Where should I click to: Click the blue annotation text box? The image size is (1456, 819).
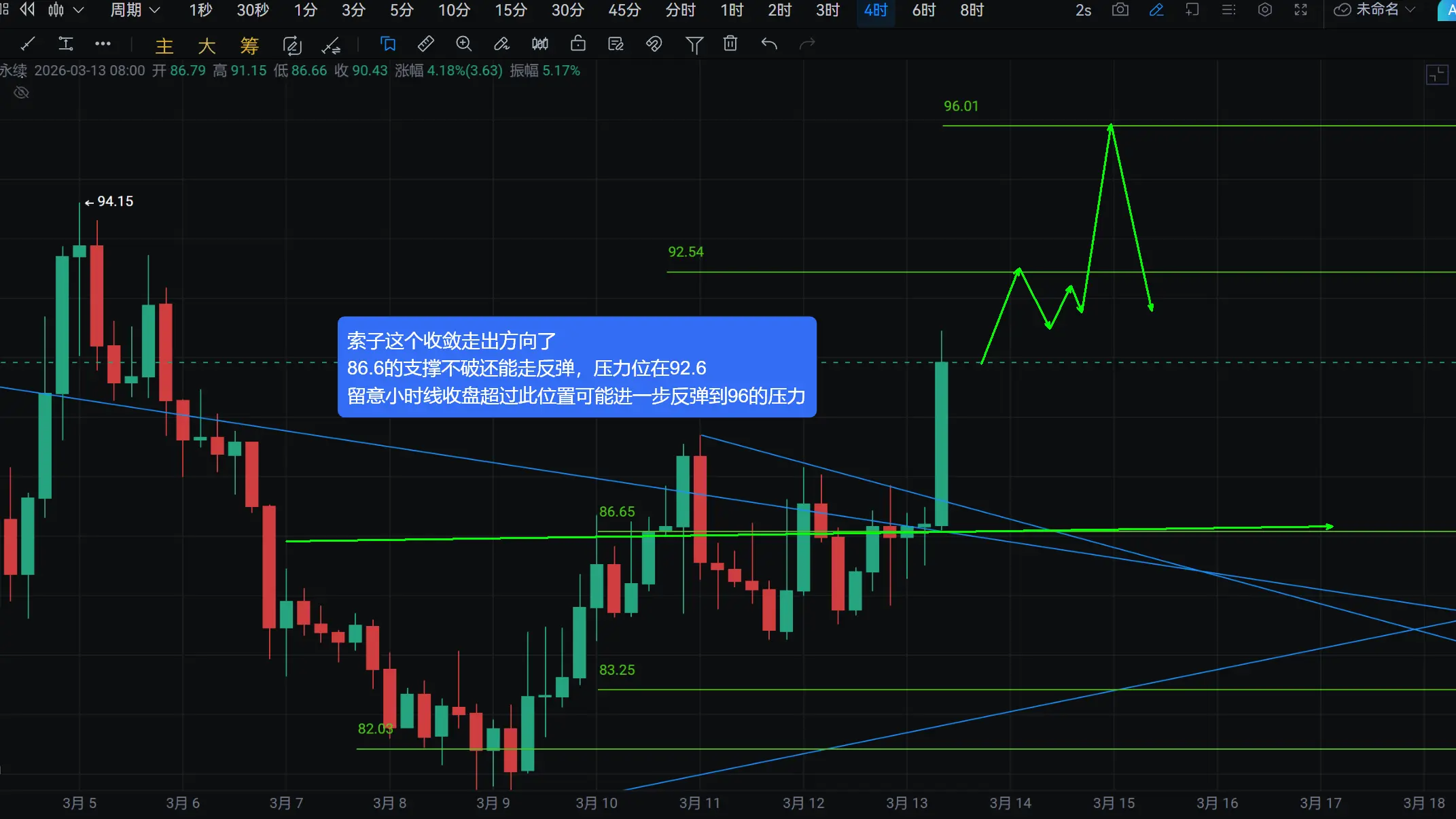coord(576,368)
